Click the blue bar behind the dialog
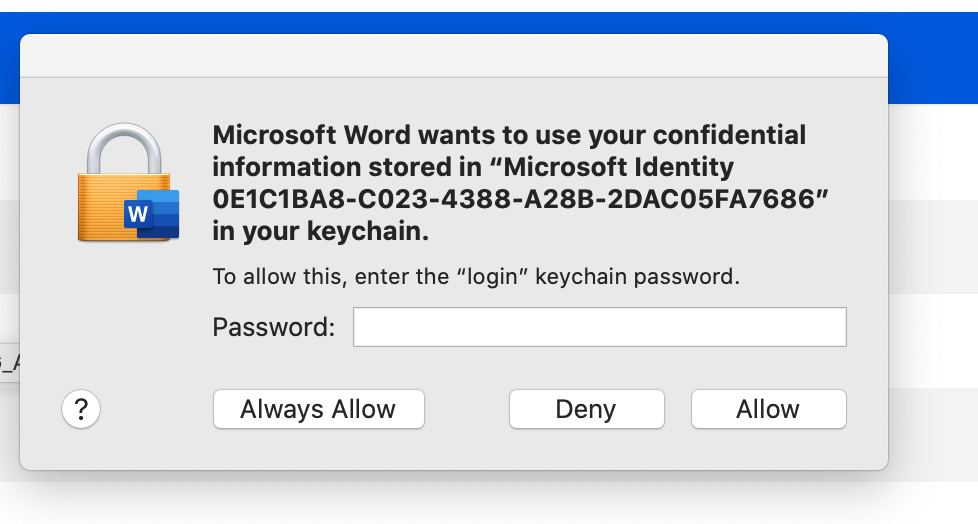Image resolution: width=978 pixels, height=524 pixels. coord(930,60)
